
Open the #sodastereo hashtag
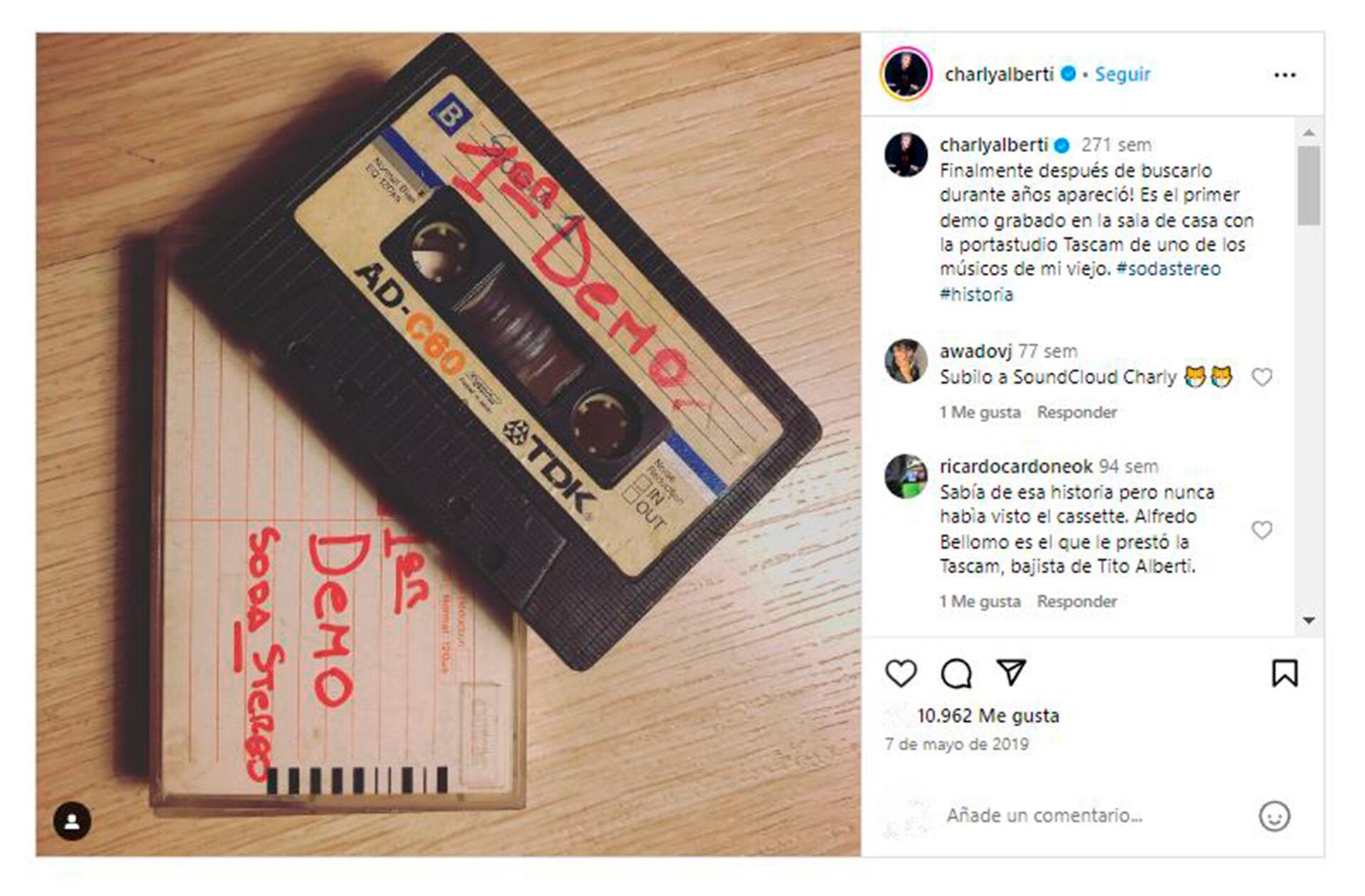(x=1168, y=269)
